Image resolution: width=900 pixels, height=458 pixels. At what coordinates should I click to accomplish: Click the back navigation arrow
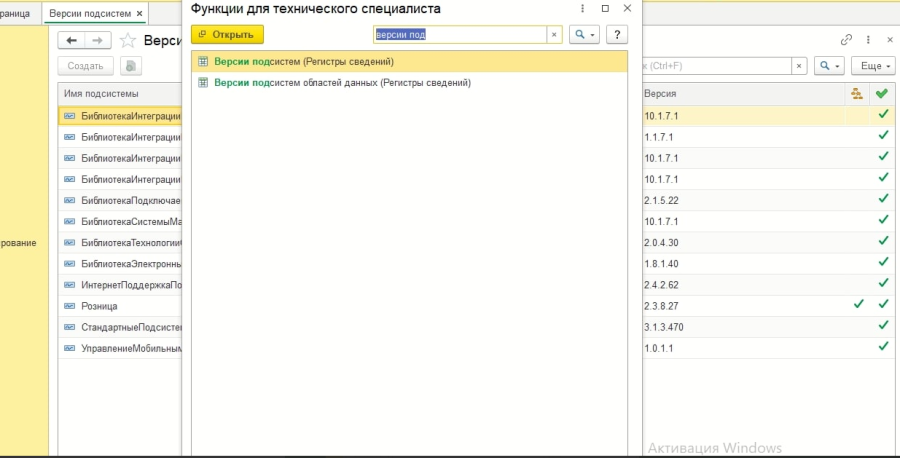(71, 40)
